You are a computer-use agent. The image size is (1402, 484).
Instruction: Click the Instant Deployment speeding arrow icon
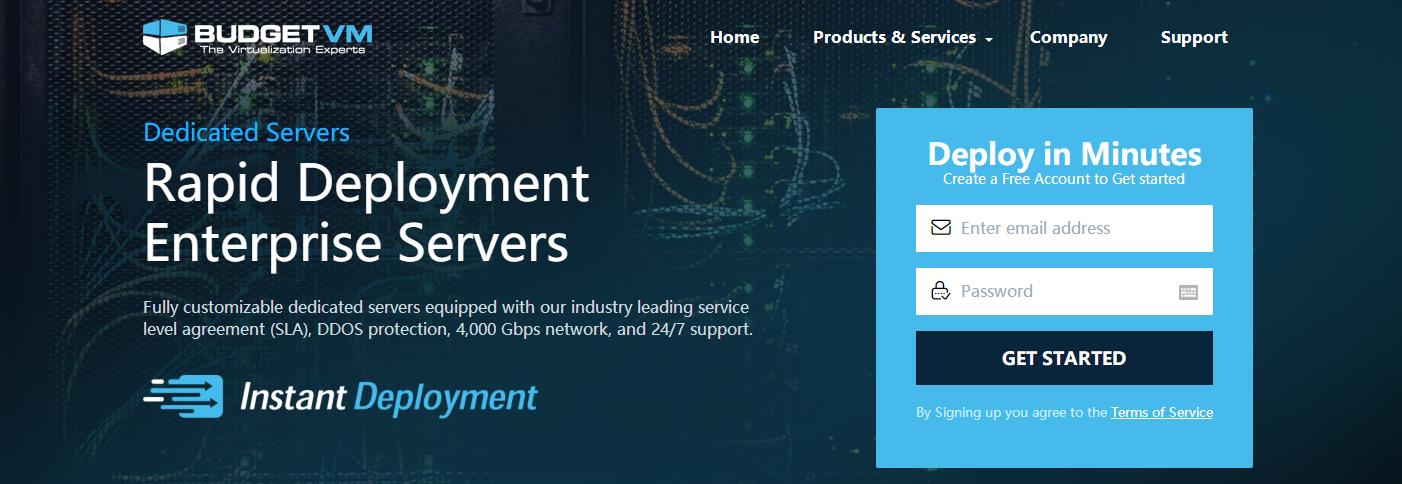pyautogui.click(x=183, y=397)
